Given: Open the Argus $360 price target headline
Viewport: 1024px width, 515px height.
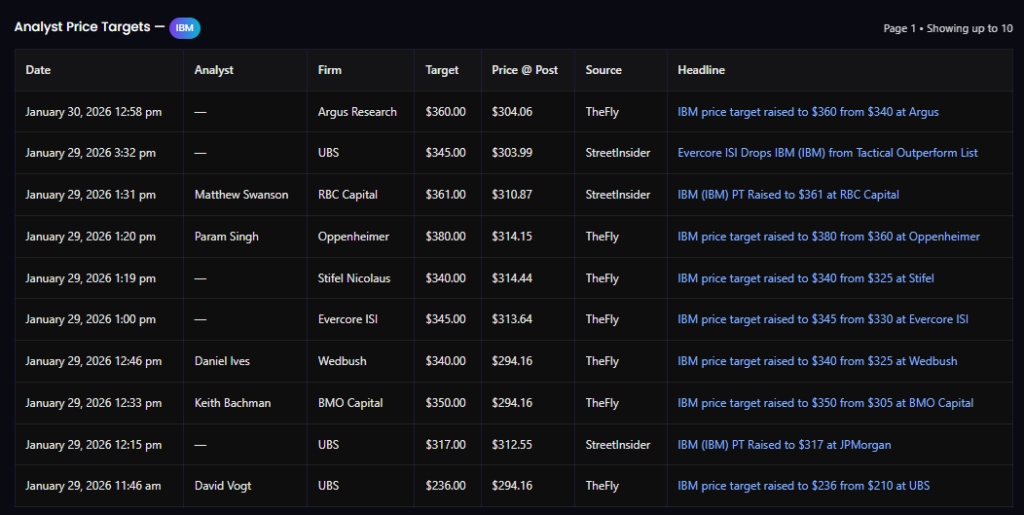Looking at the screenshot, I should tap(808, 112).
